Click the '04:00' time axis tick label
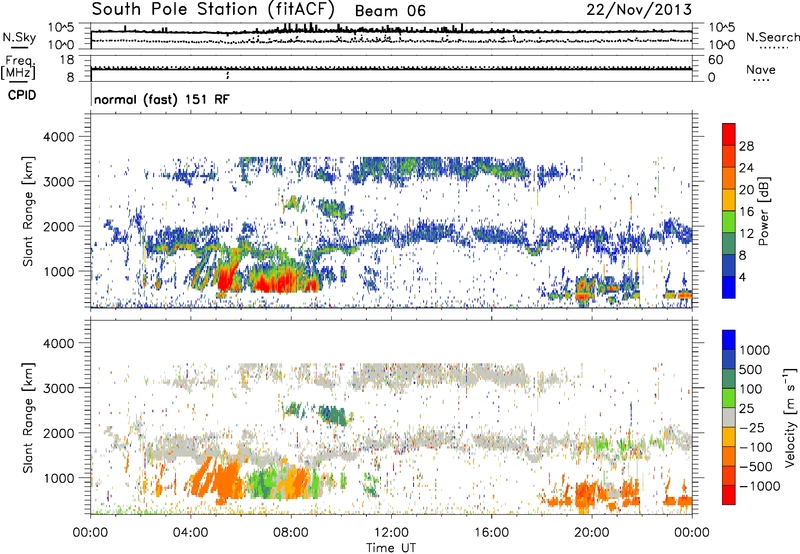The height and width of the screenshot is (554, 800). point(190,533)
